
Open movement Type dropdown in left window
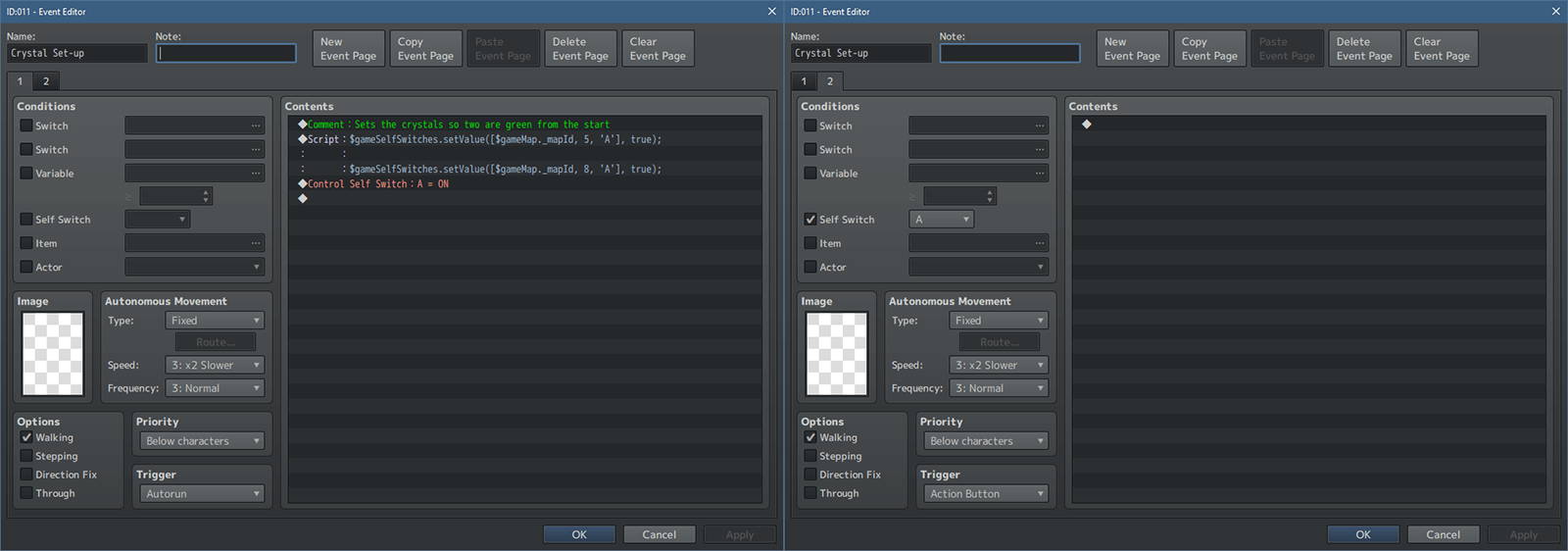coord(215,321)
